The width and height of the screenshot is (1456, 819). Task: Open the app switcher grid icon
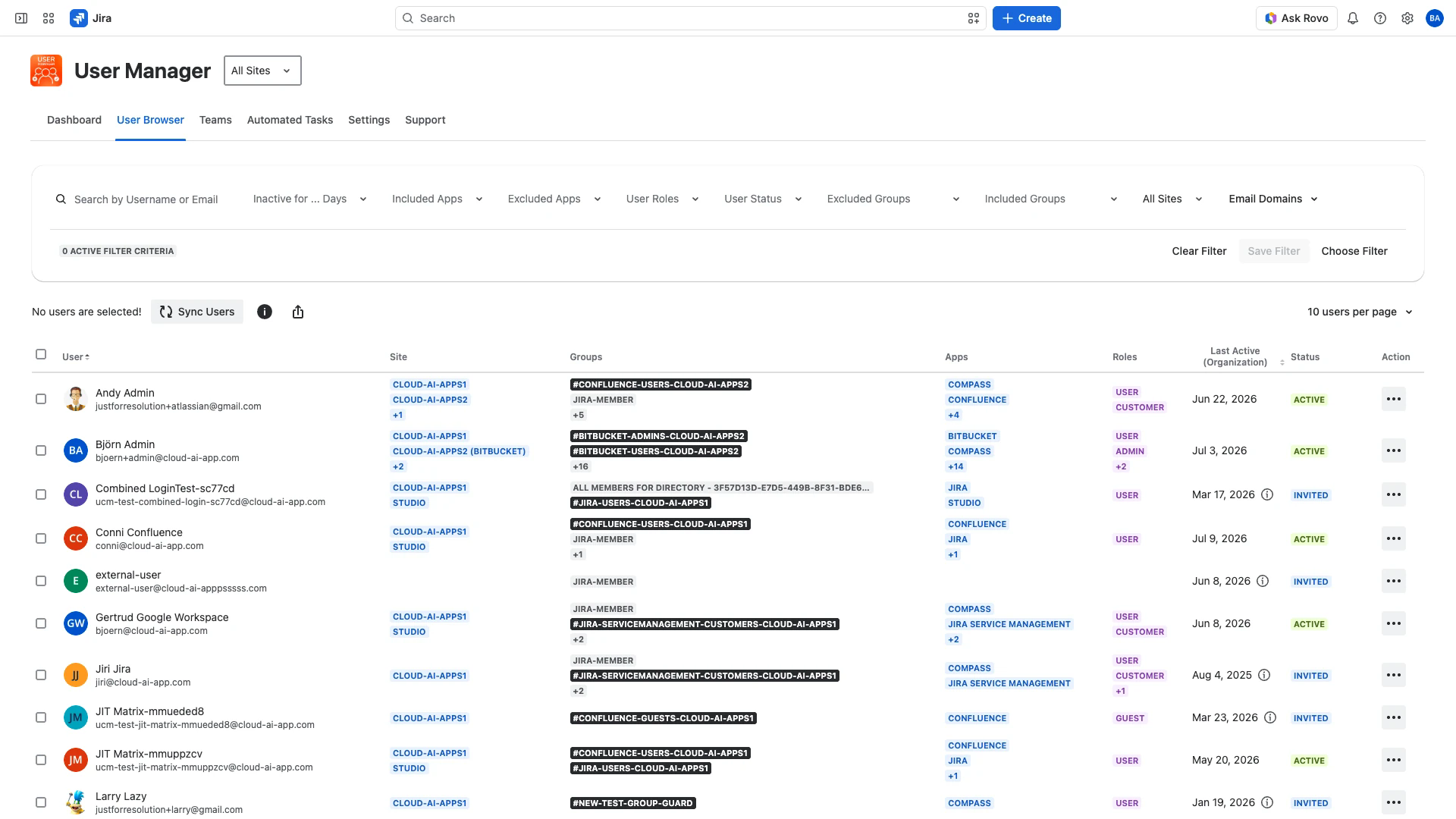[49, 18]
